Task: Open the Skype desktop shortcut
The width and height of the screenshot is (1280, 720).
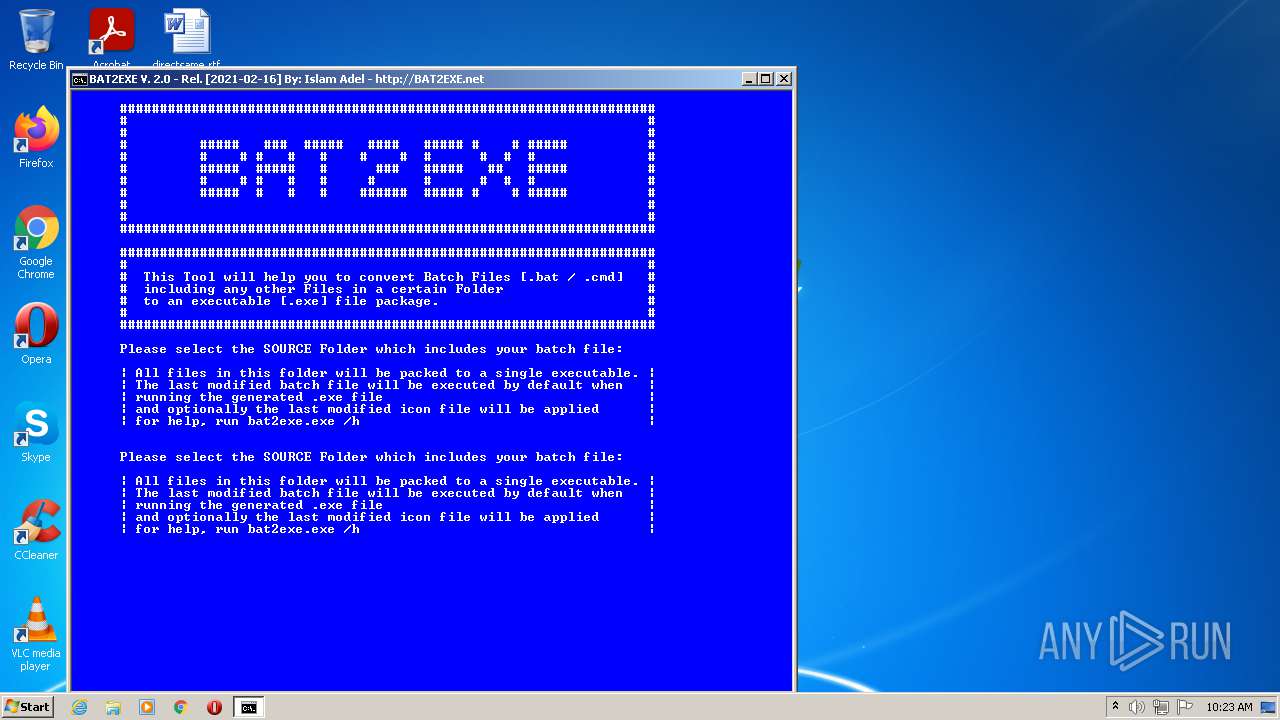Action: [x=36, y=432]
